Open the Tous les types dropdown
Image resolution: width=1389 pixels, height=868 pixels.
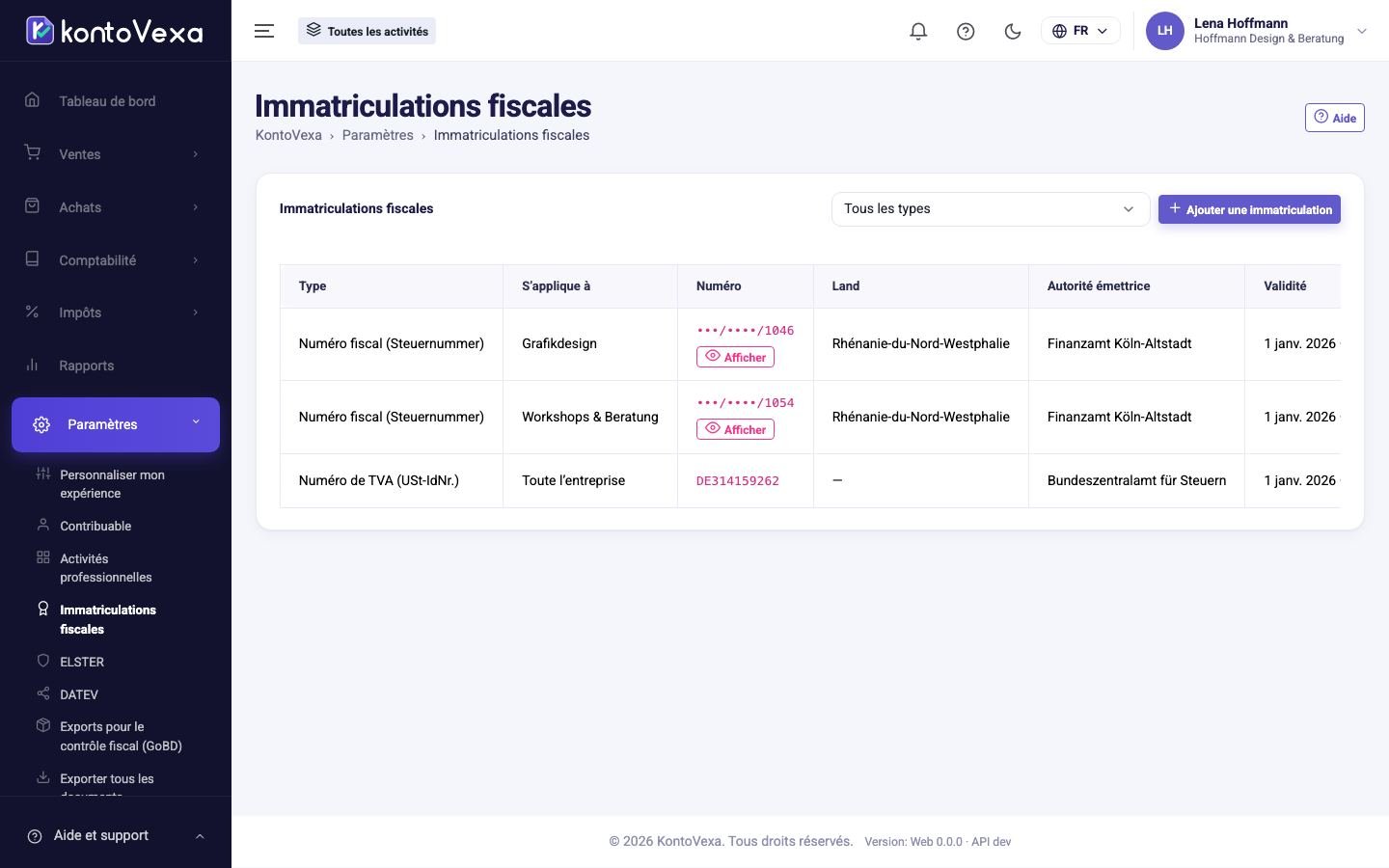[991, 209]
